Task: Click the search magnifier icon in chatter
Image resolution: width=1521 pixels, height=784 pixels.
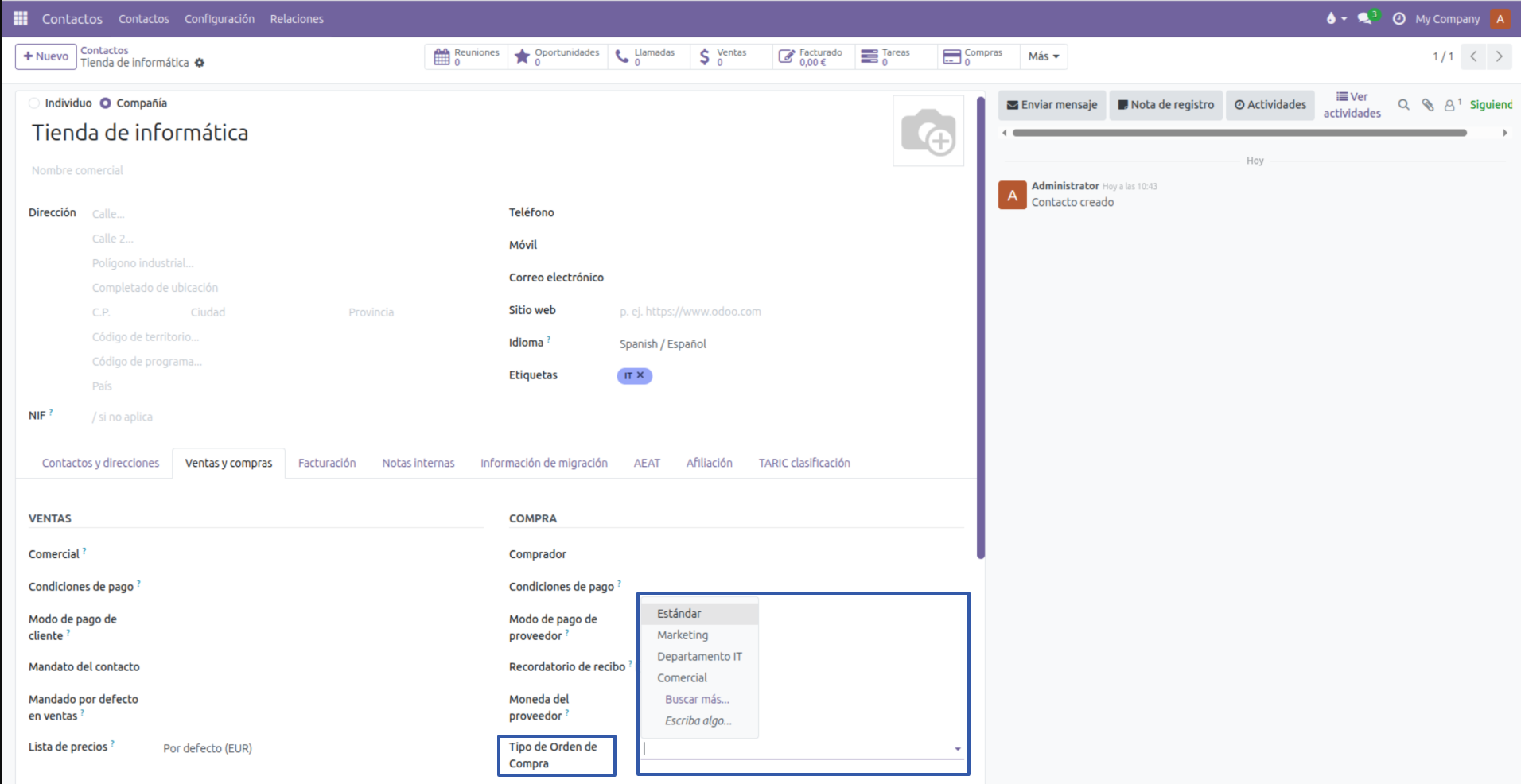Action: [x=1404, y=105]
